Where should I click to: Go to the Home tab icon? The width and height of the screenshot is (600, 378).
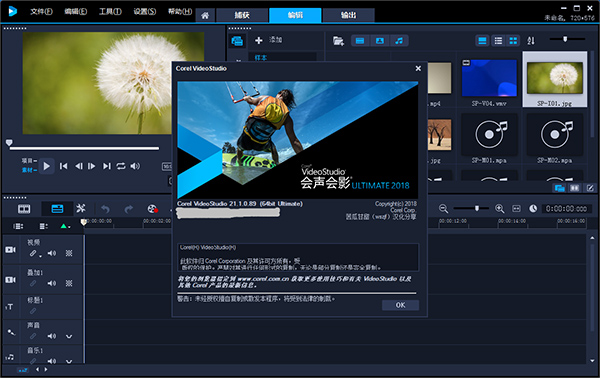click(205, 15)
